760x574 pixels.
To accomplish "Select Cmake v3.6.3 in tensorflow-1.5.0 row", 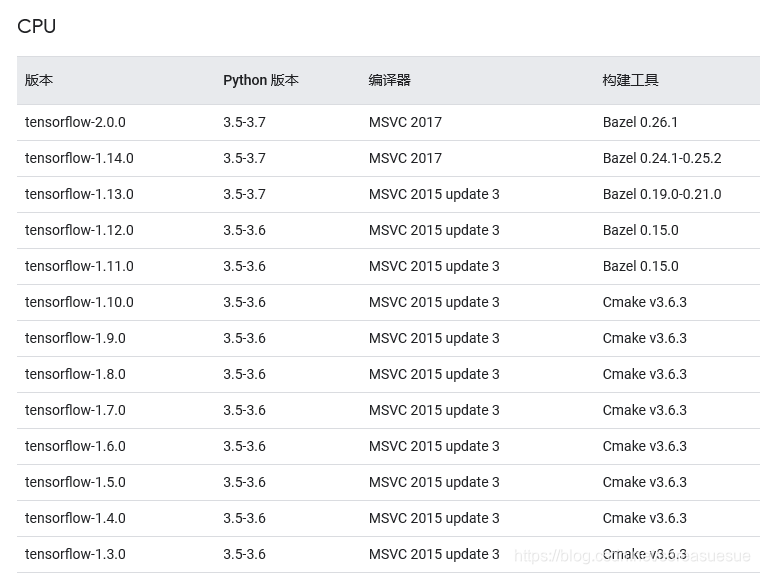I will pyautogui.click(x=645, y=482).
